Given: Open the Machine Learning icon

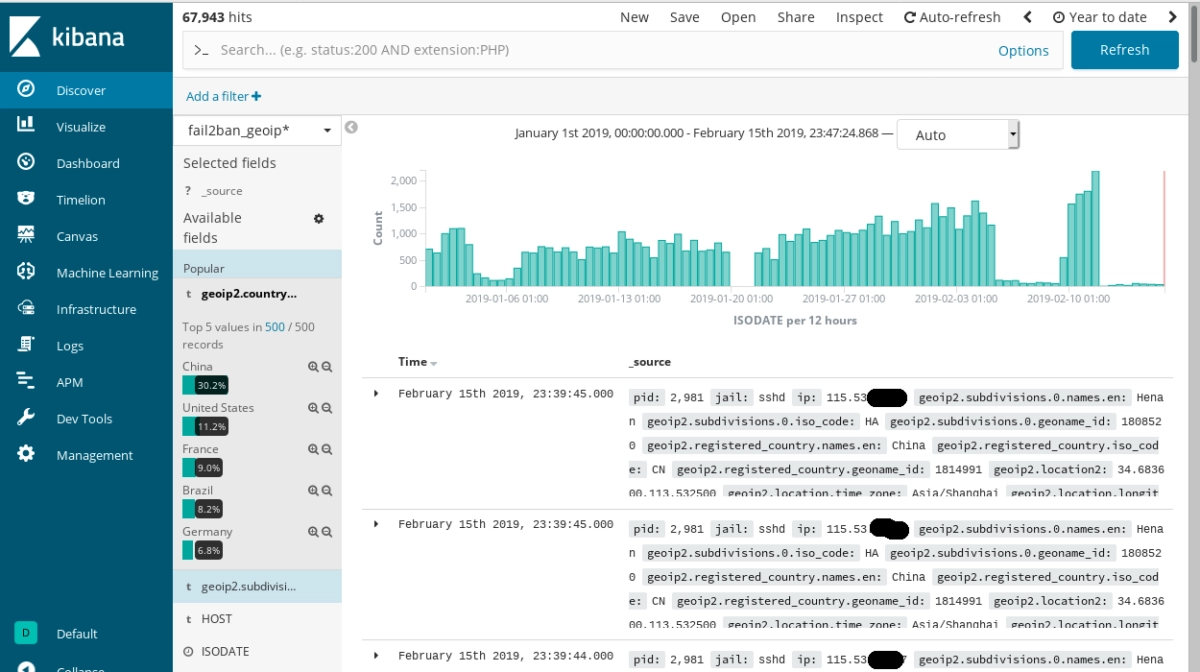Looking at the screenshot, I should point(26,272).
